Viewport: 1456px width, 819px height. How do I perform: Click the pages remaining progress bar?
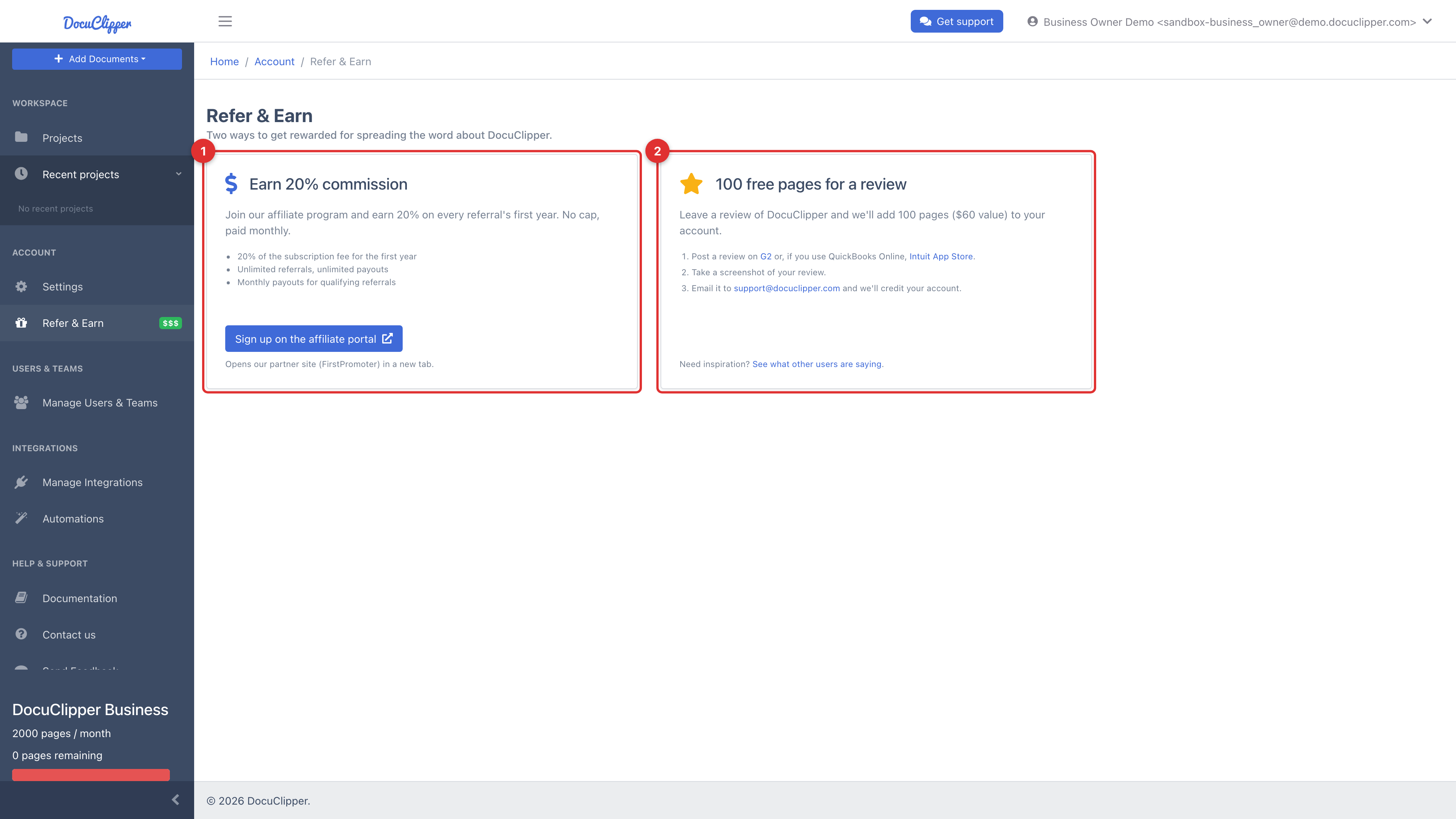pos(91,774)
